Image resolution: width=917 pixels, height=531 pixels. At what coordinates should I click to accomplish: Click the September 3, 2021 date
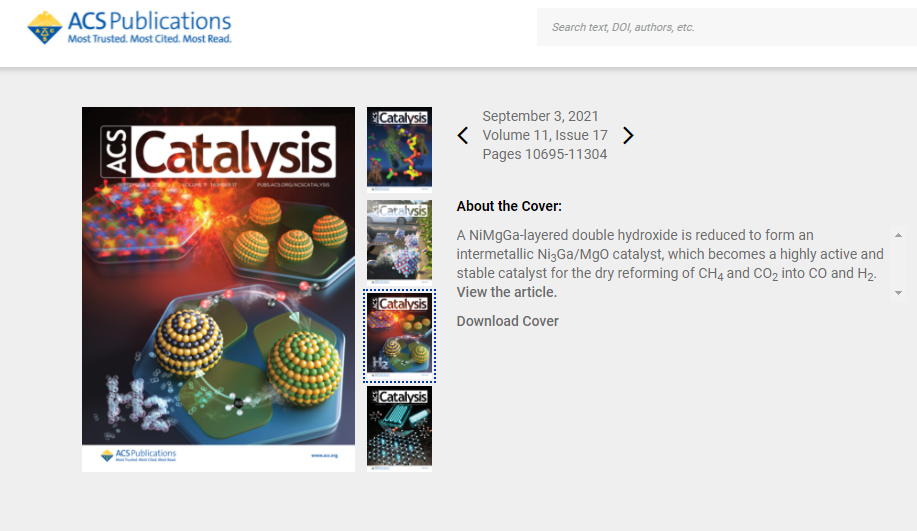[540, 116]
